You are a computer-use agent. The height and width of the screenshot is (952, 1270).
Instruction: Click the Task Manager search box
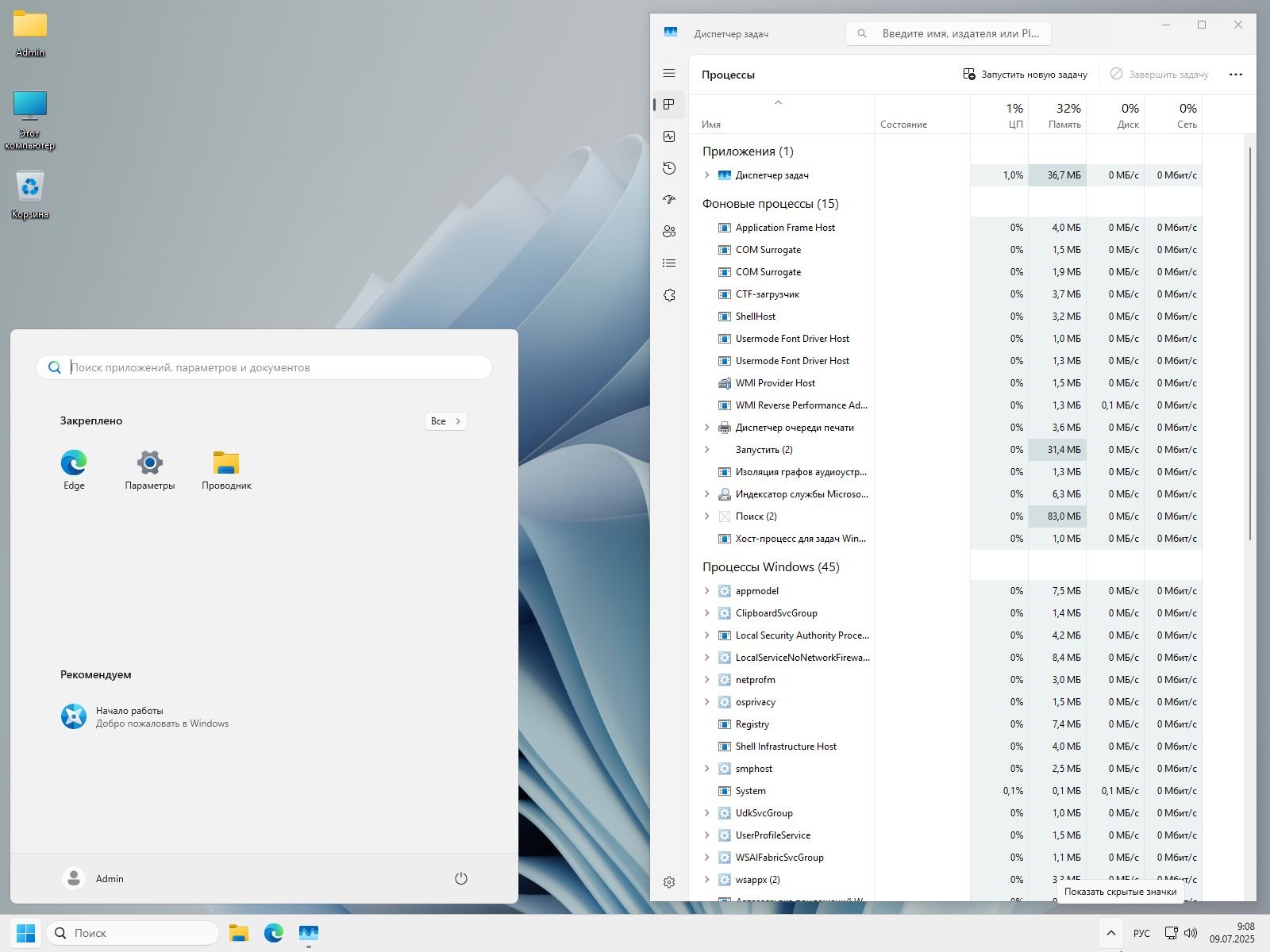point(949,33)
